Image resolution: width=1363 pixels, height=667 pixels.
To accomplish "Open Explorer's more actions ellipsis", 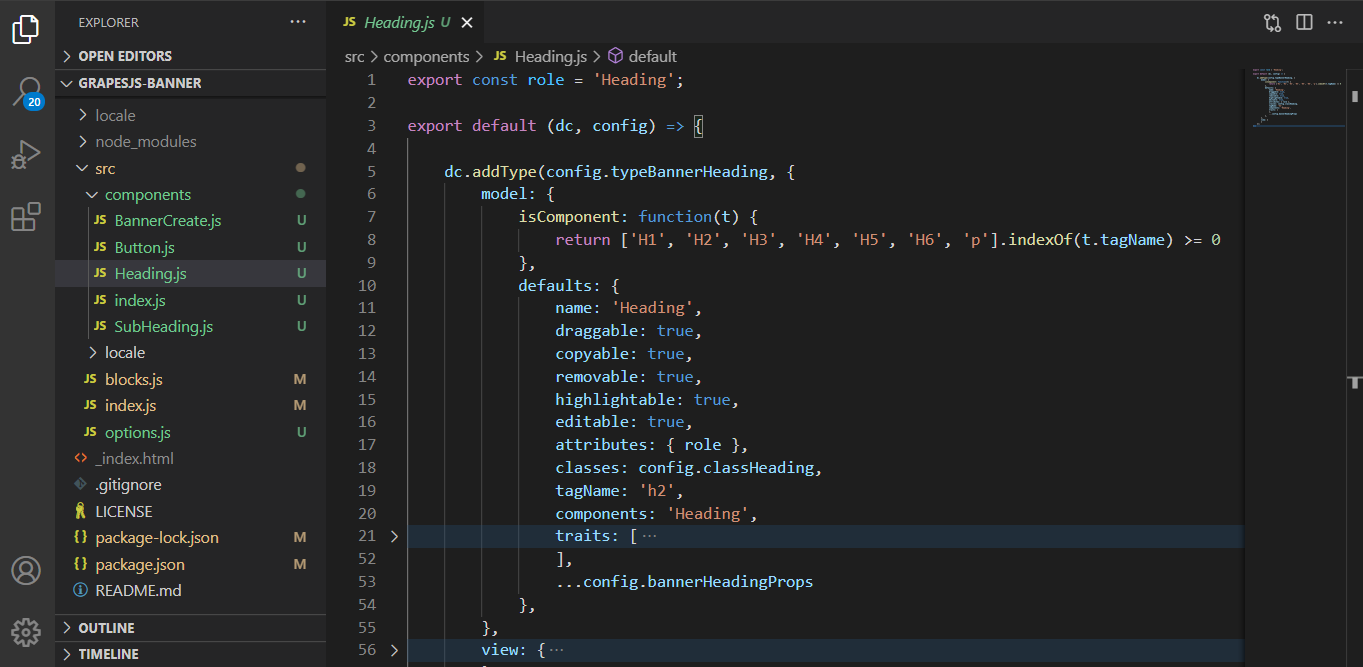I will click(298, 22).
